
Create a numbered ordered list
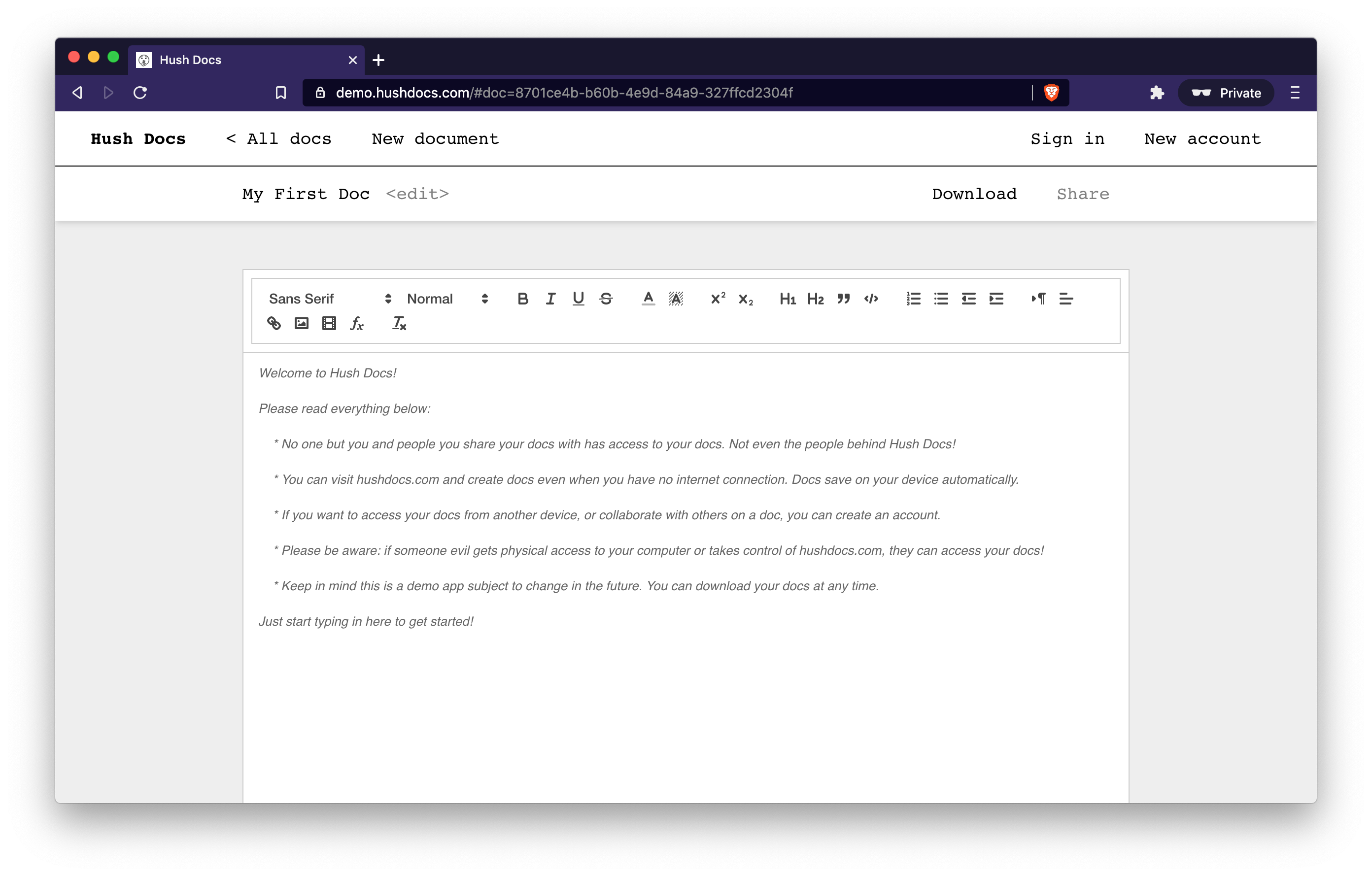pos(913,299)
